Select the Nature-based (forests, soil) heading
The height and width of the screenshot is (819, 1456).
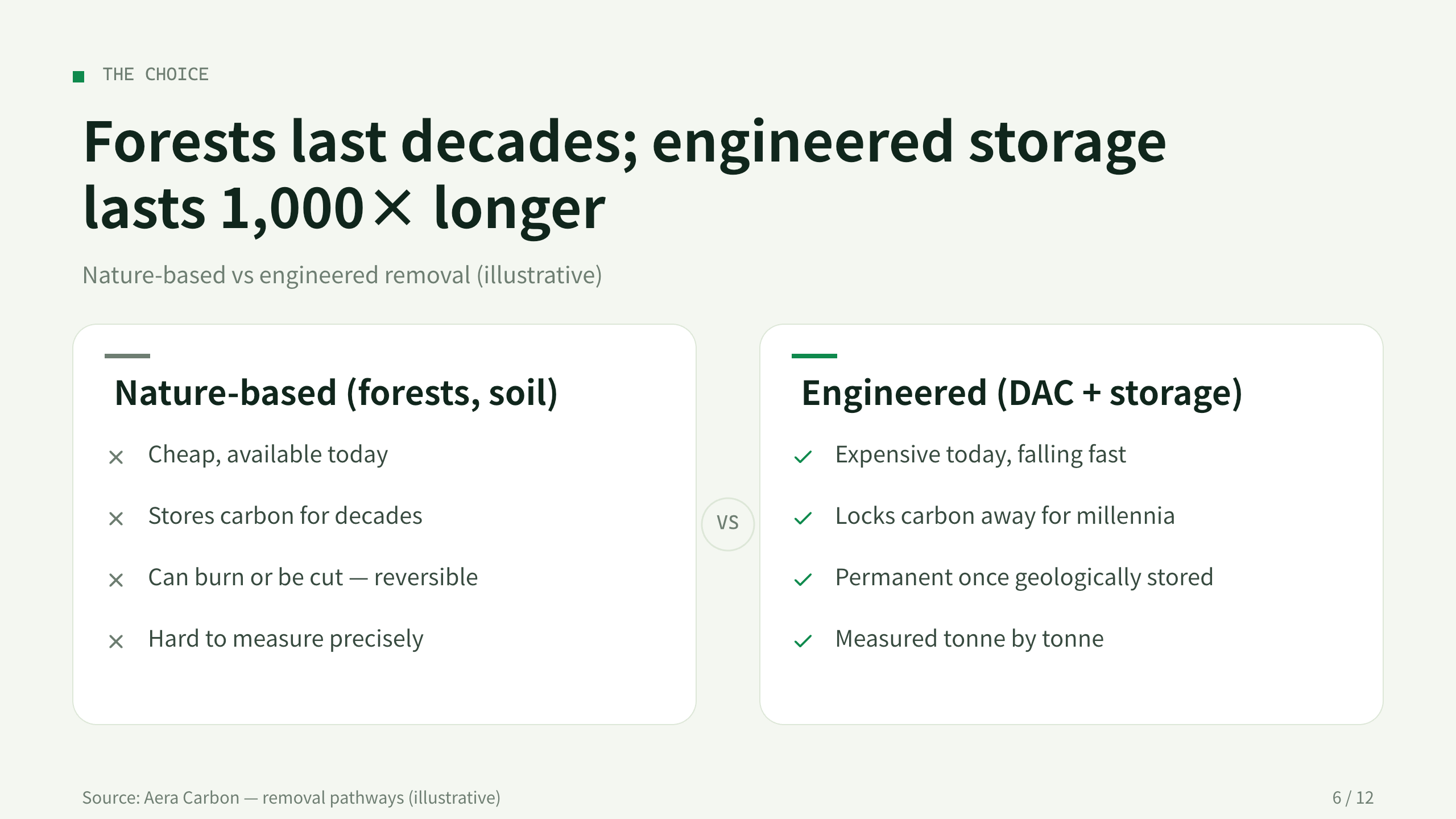(336, 393)
